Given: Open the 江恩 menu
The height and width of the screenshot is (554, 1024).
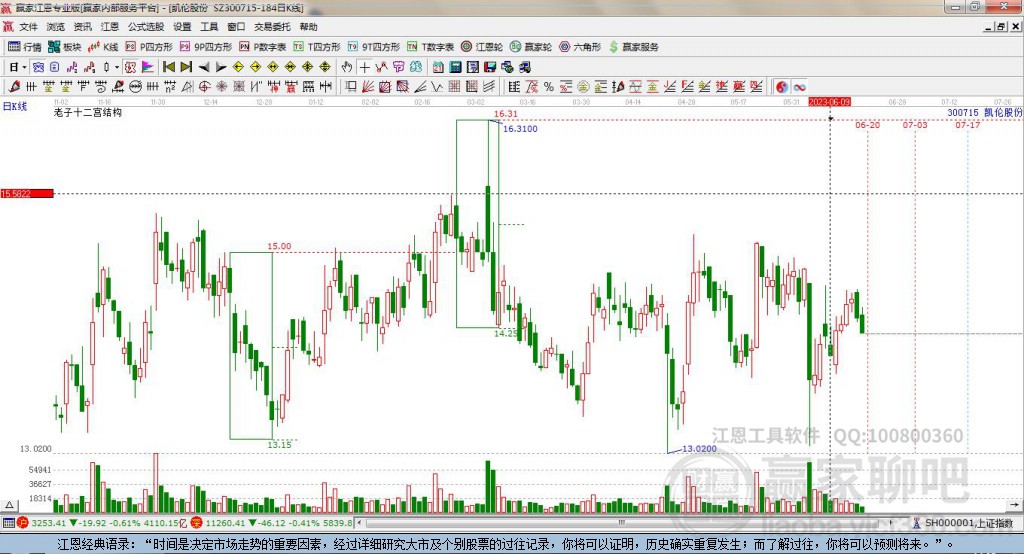Looking at the screenshot, I should pos(110,27).
